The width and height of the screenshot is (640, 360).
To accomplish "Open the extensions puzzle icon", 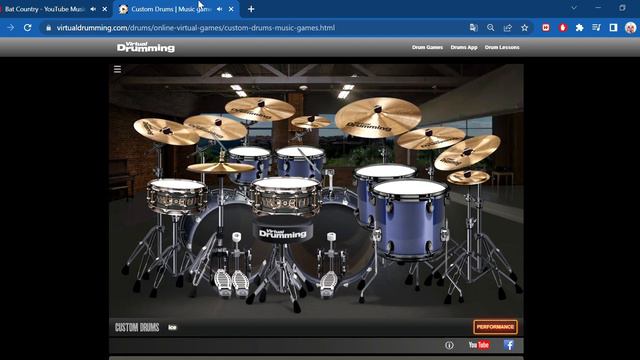I will [x=580, y=28].
